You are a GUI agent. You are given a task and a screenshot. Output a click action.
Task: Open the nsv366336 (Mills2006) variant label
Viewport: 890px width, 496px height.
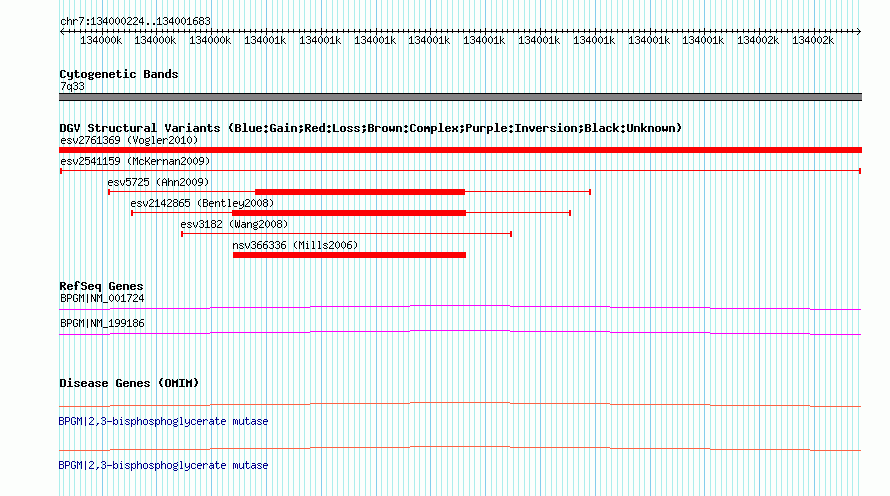pos(295,245)
